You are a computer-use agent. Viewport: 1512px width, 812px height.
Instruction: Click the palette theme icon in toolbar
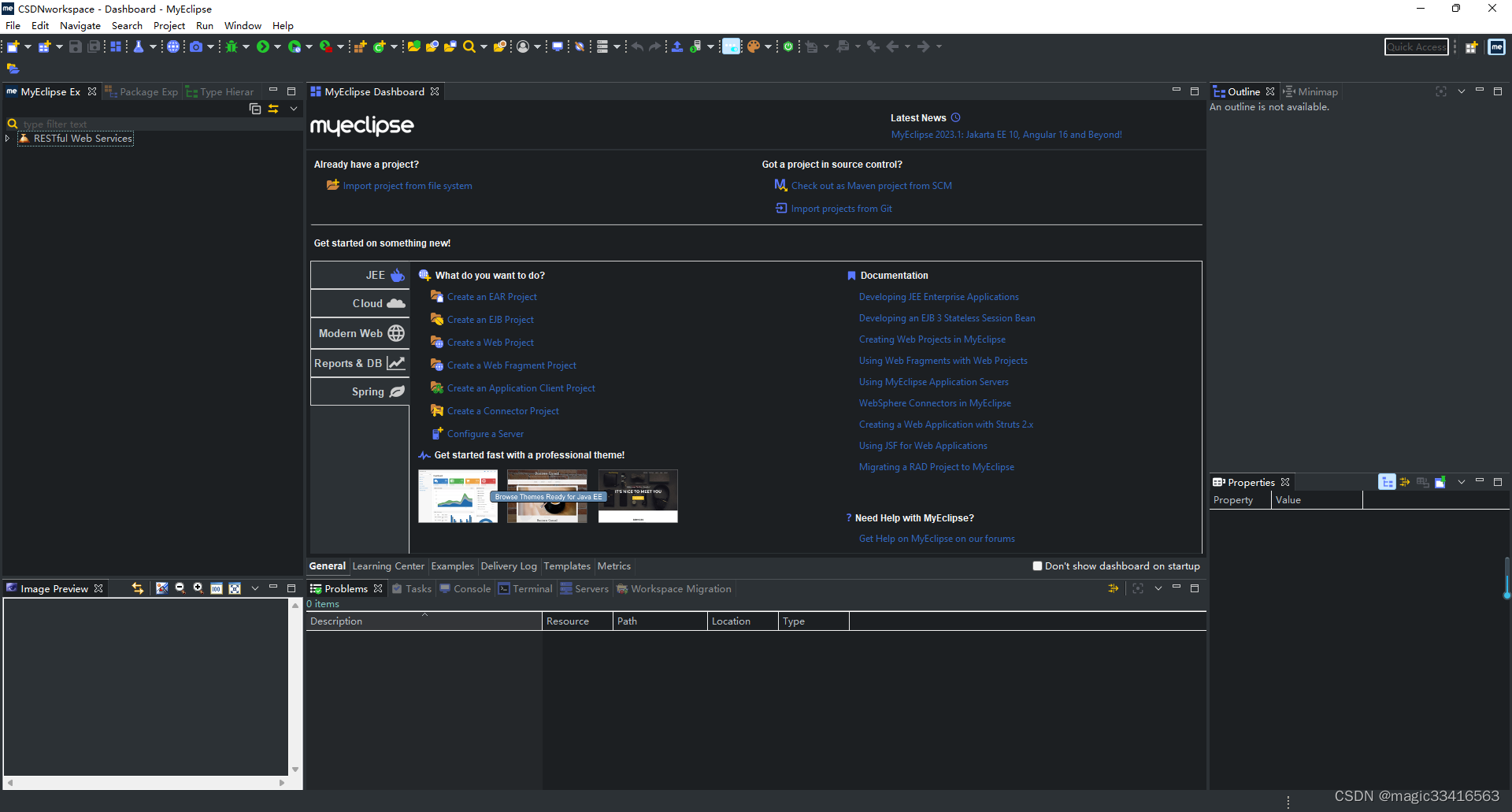click(753, 46)
